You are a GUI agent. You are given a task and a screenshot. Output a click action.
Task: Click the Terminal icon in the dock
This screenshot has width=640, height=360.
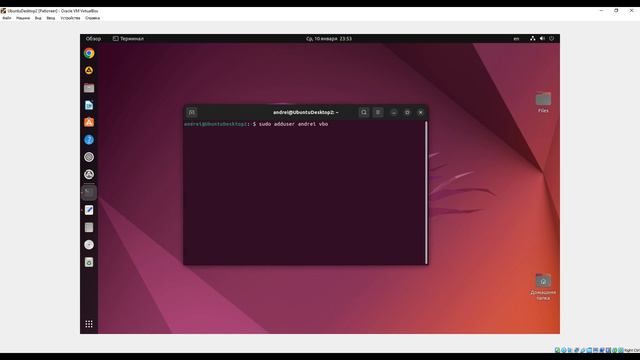(89, 192)
